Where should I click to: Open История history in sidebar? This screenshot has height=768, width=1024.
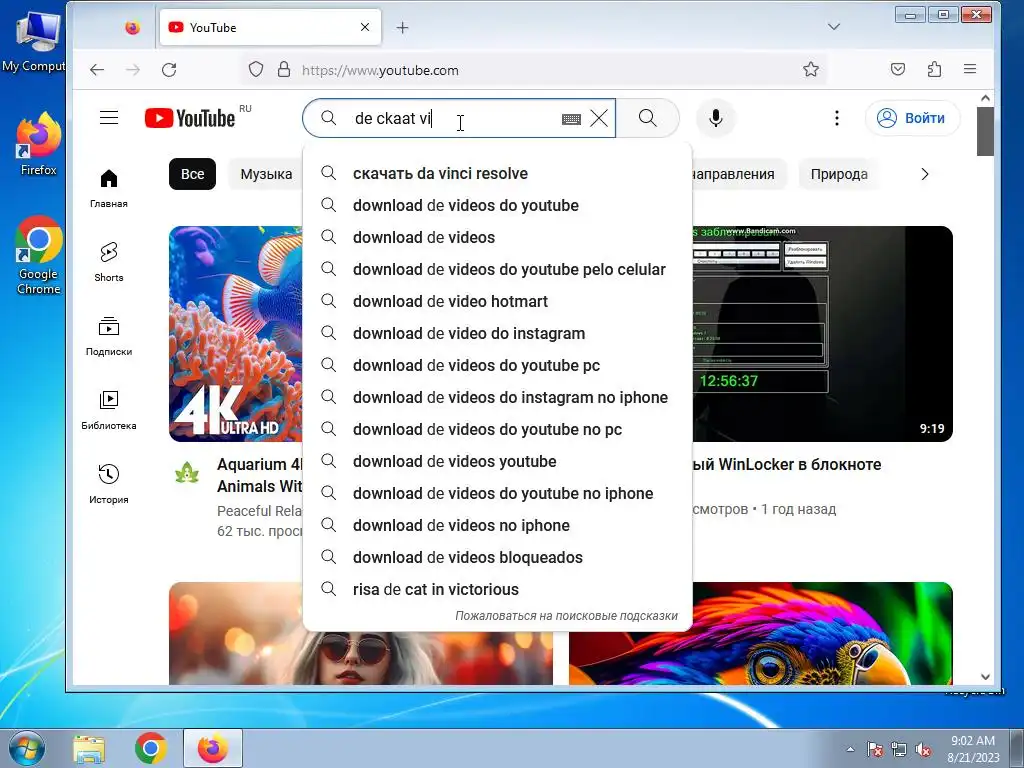(x=109, y=484)
